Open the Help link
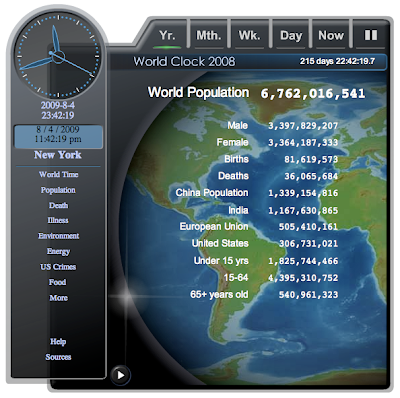Image resolution: width=400 pixels, height=398 pixels. click(x=58, y=342)
